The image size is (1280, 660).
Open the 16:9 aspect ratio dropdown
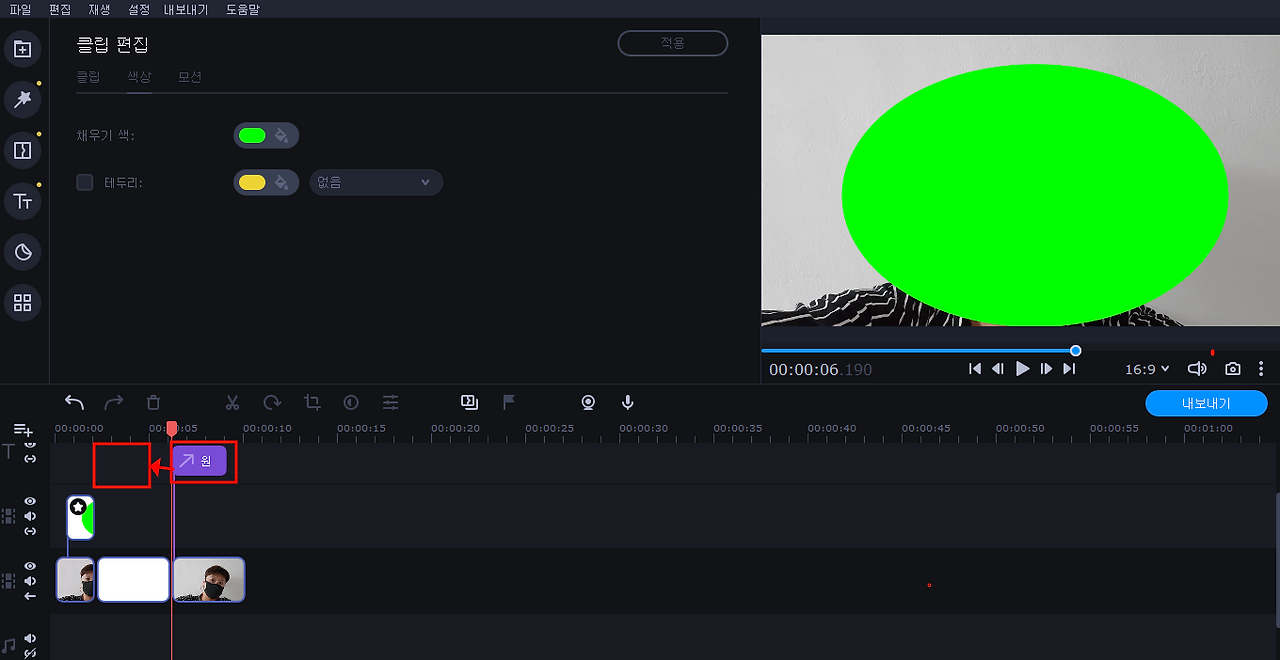tap(1147, 369)
